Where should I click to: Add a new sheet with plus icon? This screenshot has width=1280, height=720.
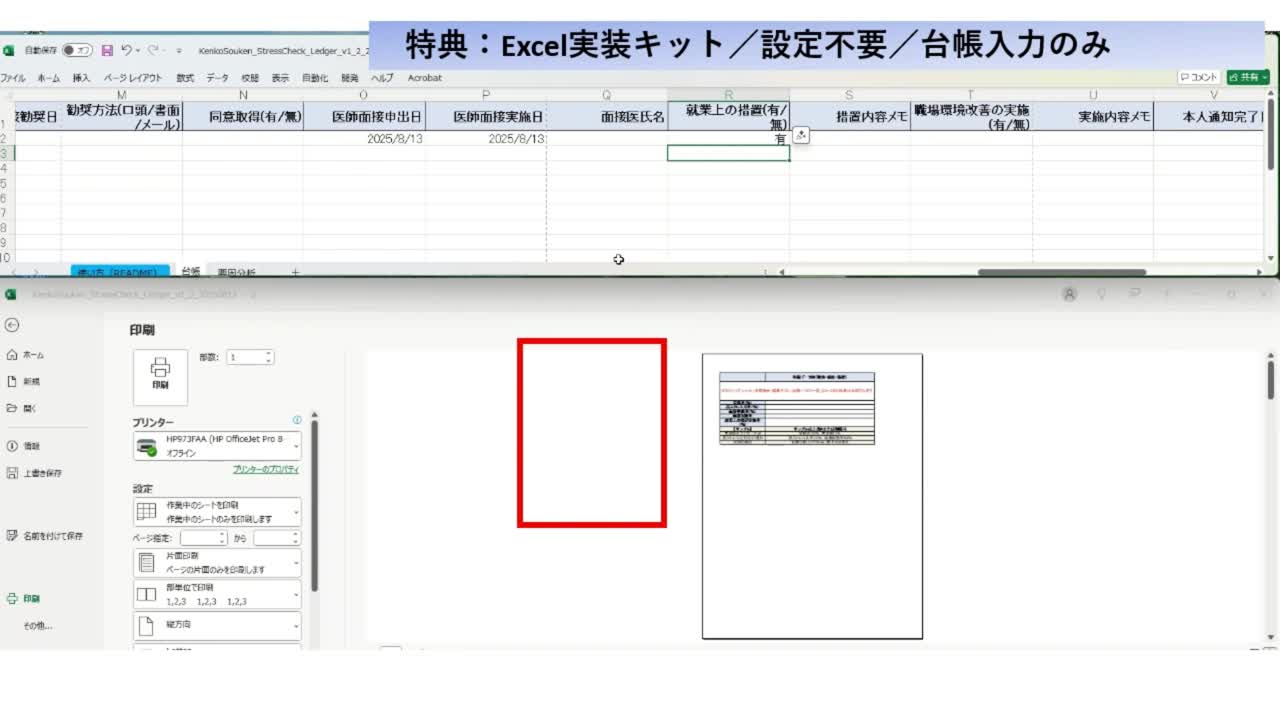pos(295,271)
